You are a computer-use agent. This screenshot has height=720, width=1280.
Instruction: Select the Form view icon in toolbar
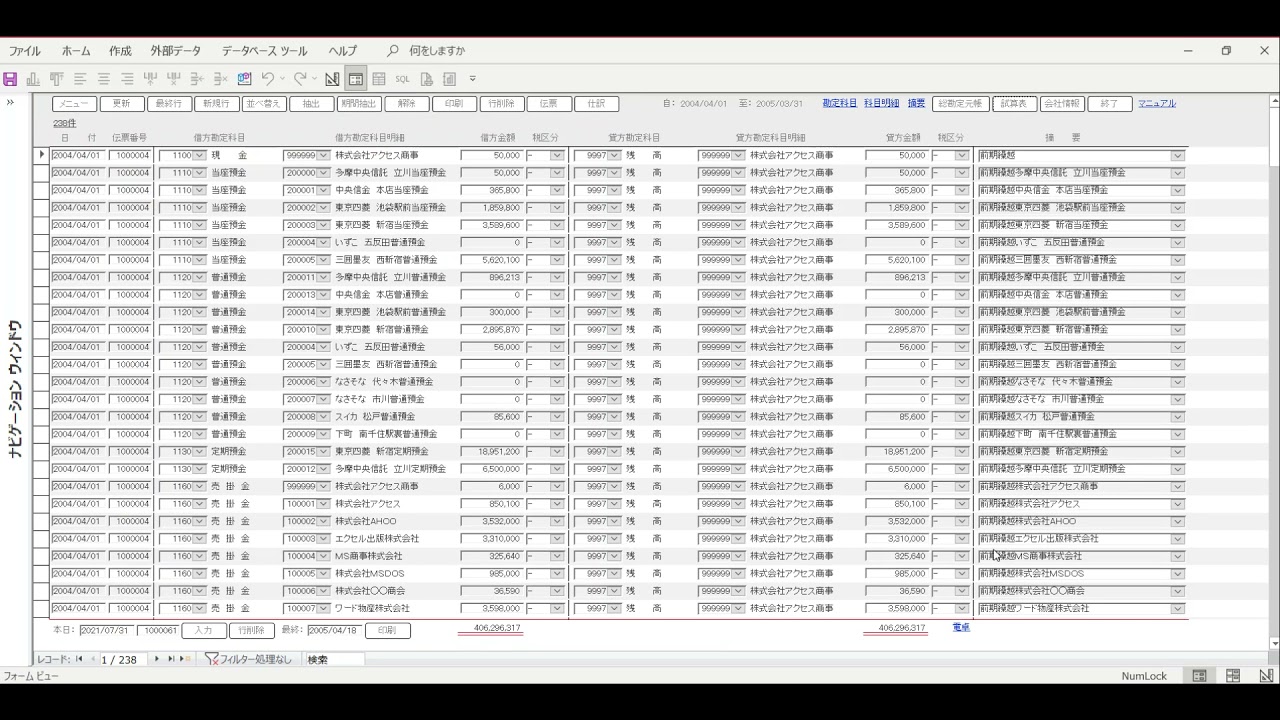pyautogui.click(x=355, y=79)
